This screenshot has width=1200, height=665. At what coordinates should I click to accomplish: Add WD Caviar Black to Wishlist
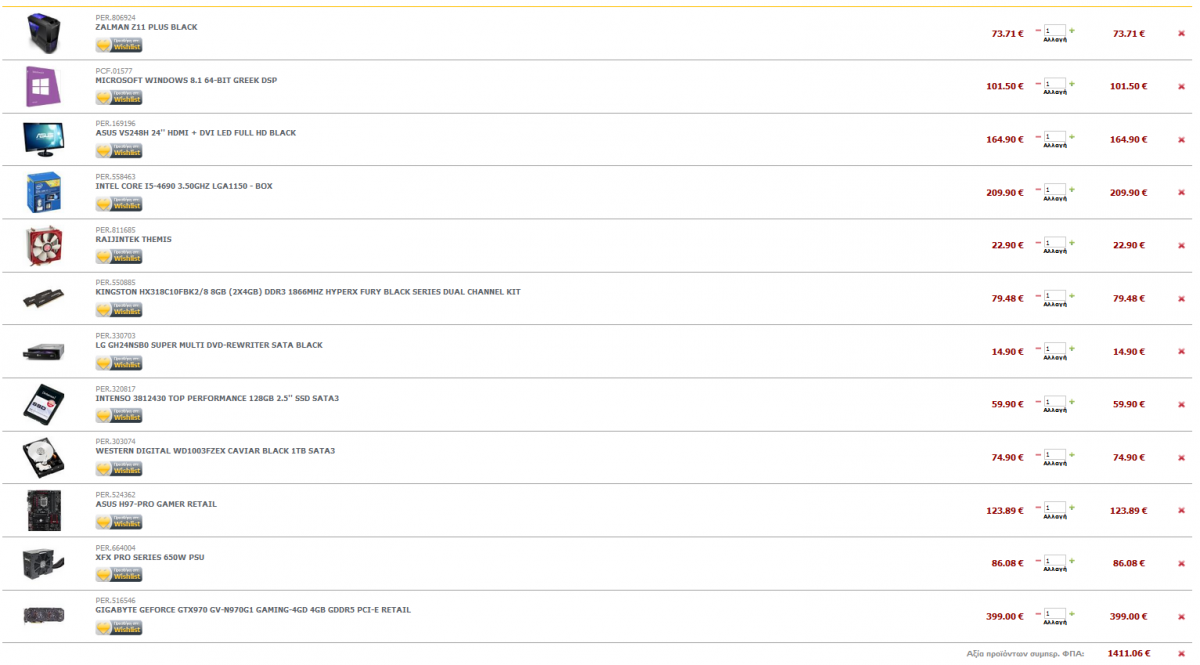point(119,469)
